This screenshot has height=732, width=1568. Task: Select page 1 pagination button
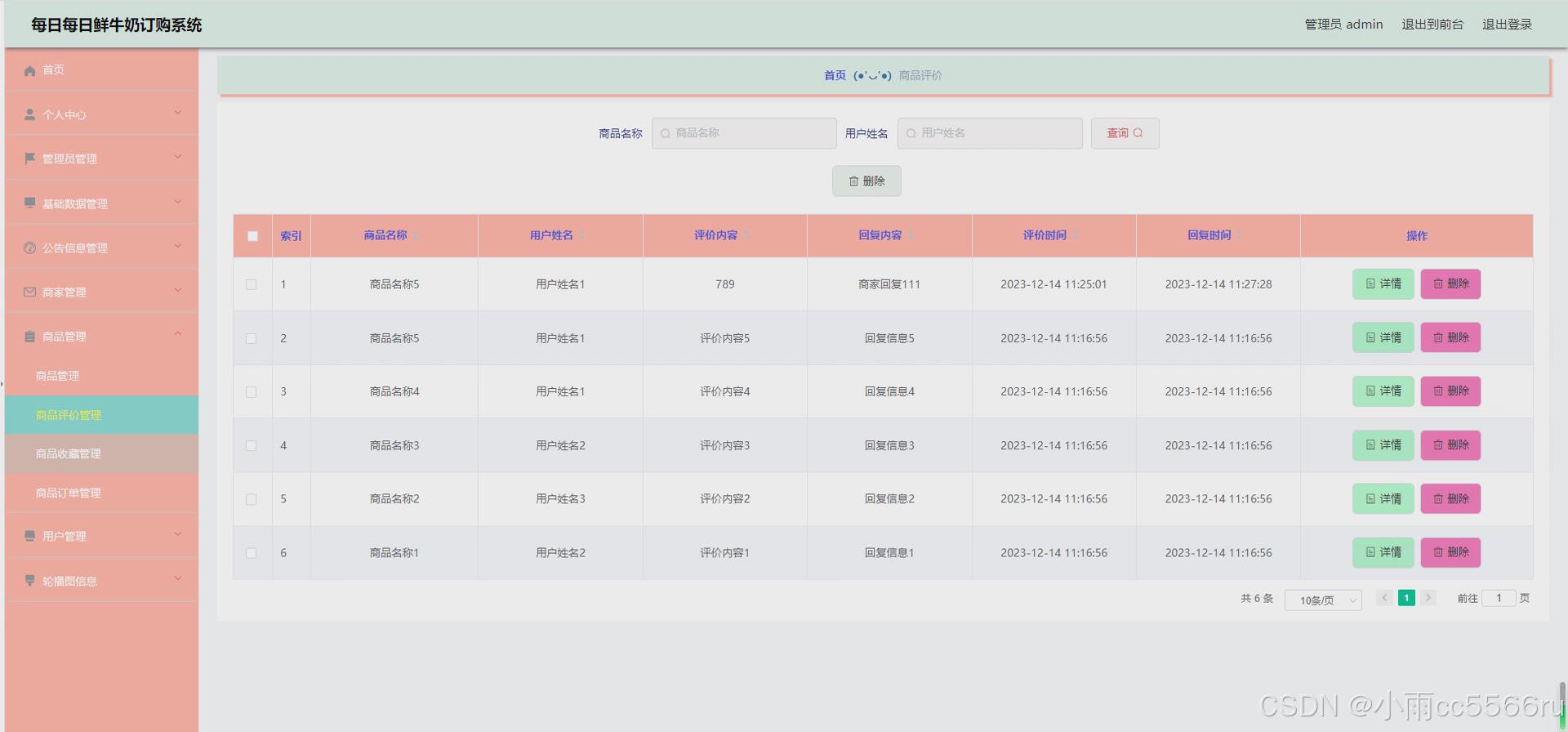click(1406, 598)
